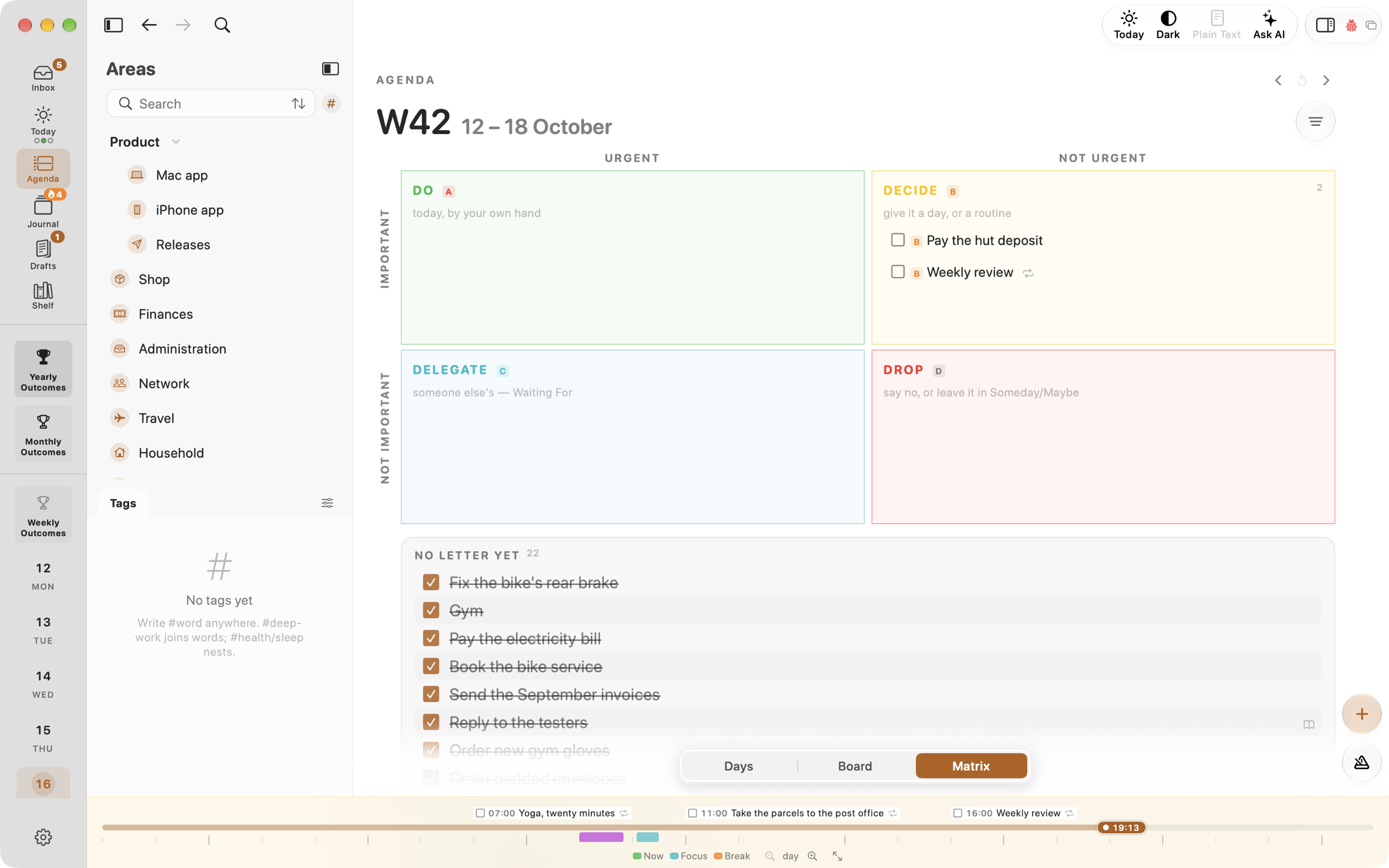Screen dimensions: 1389x868
Task: Click the Ask AI sparkle button
Action: pyautogui.click(x=1269, y=25)
